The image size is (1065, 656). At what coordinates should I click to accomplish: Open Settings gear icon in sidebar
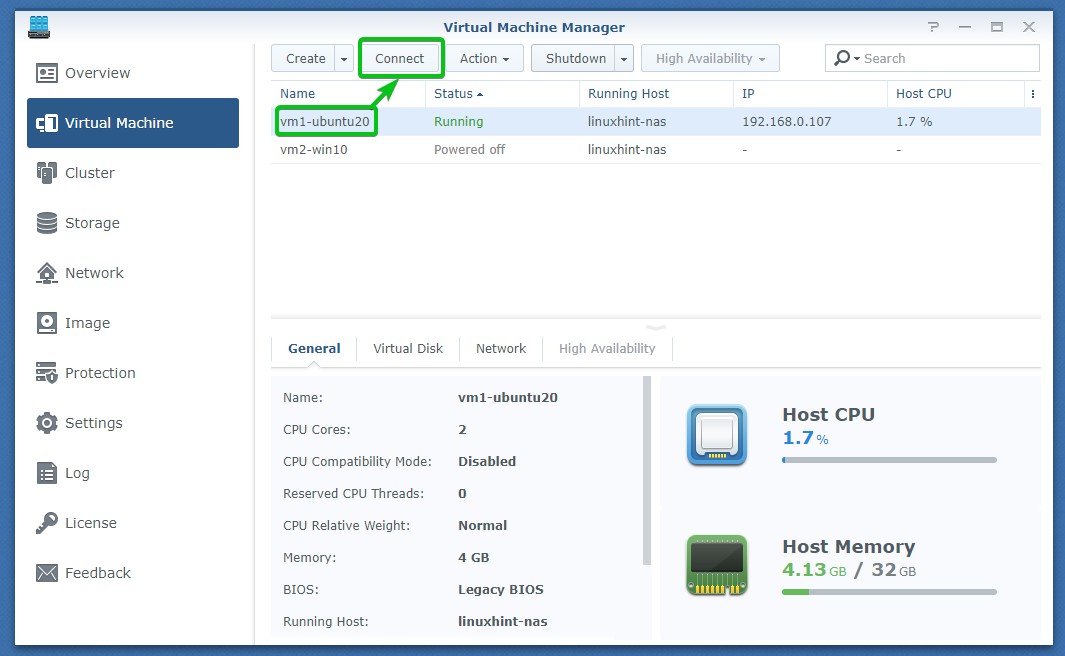click(47, 423)
